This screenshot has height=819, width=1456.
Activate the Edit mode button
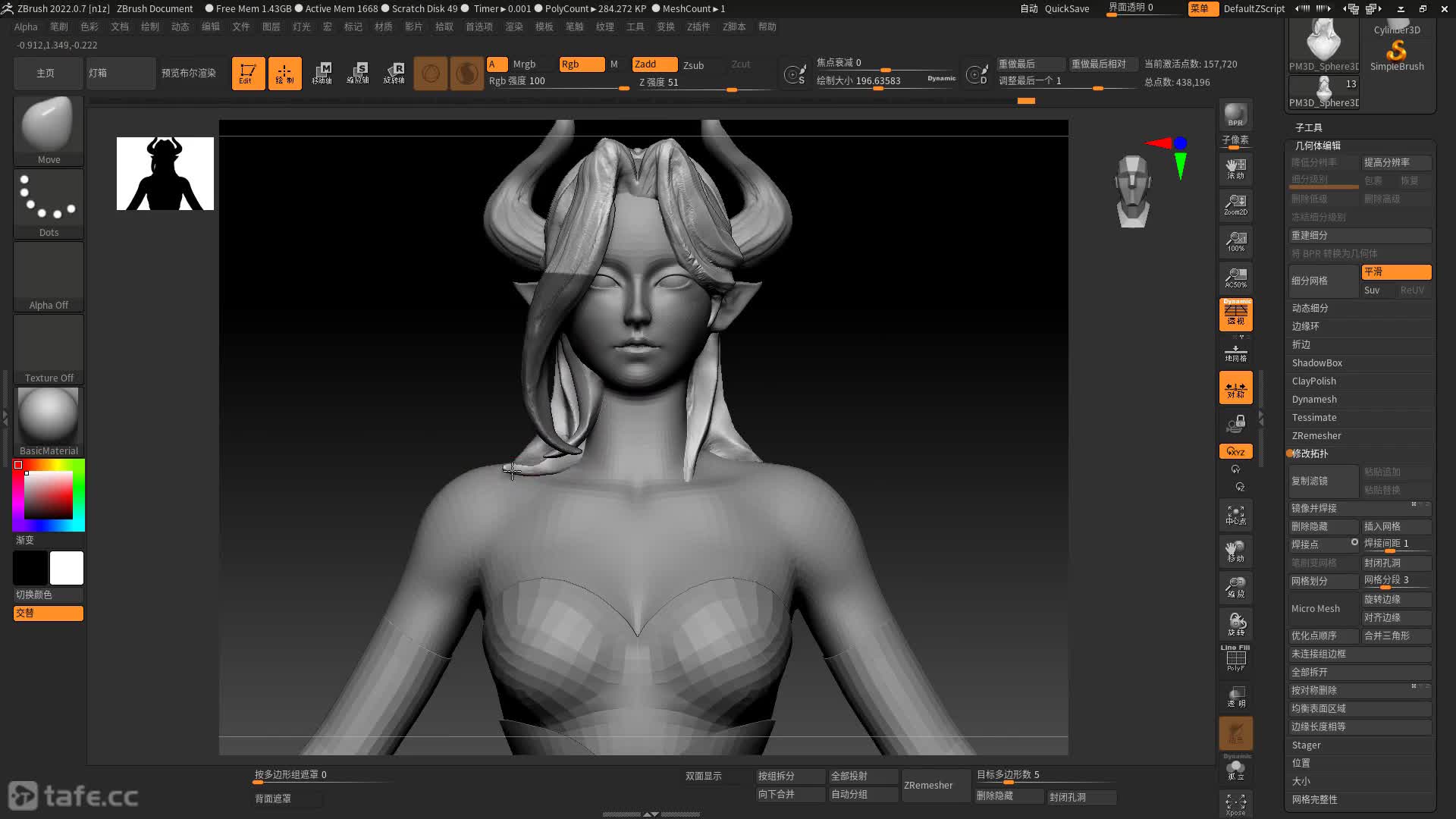pos(248,74)
